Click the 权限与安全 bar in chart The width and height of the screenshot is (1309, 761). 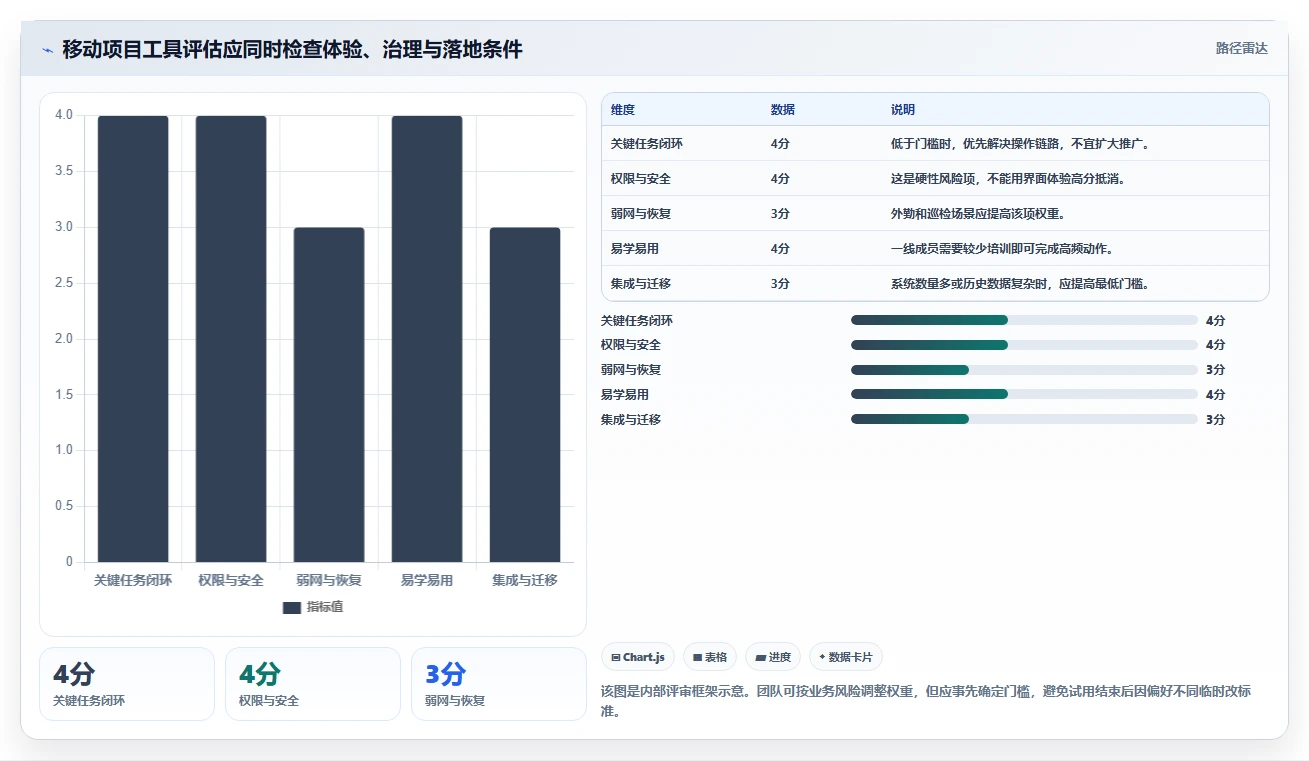tap(231, 339)
